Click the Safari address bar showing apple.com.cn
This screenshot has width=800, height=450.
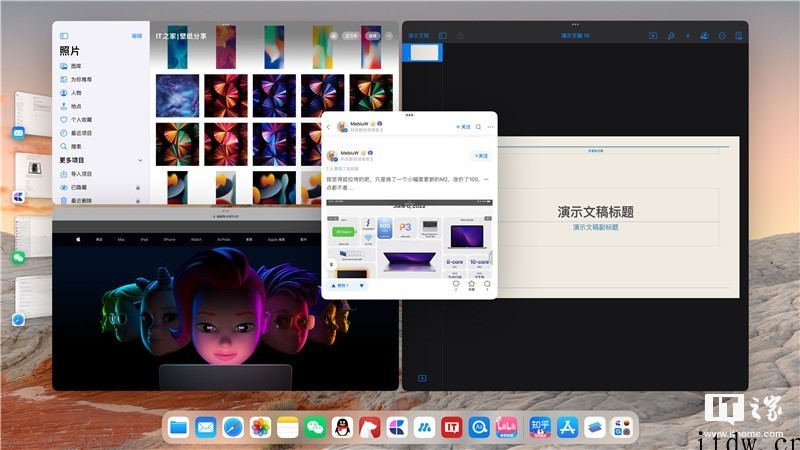(226, 216)
